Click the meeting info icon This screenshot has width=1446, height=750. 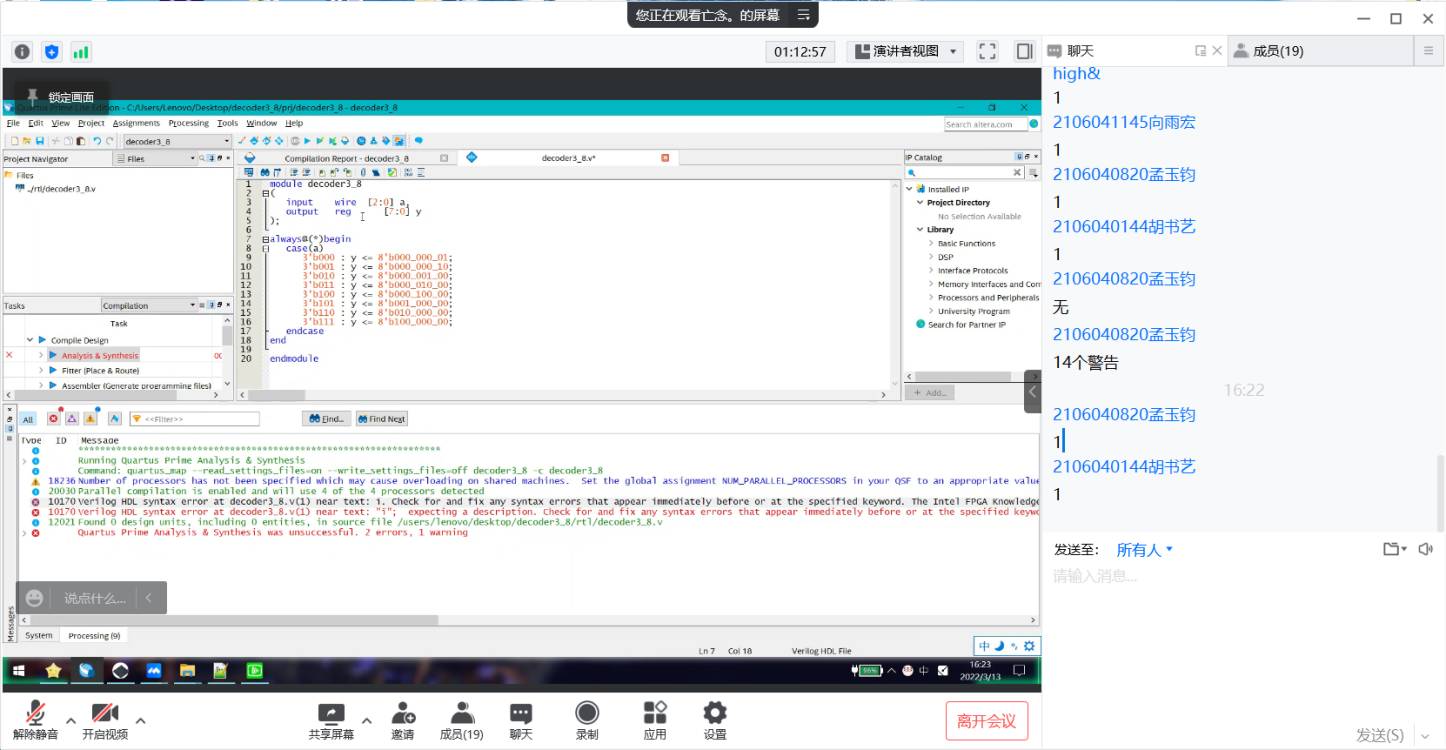click(x=22, y=51)
